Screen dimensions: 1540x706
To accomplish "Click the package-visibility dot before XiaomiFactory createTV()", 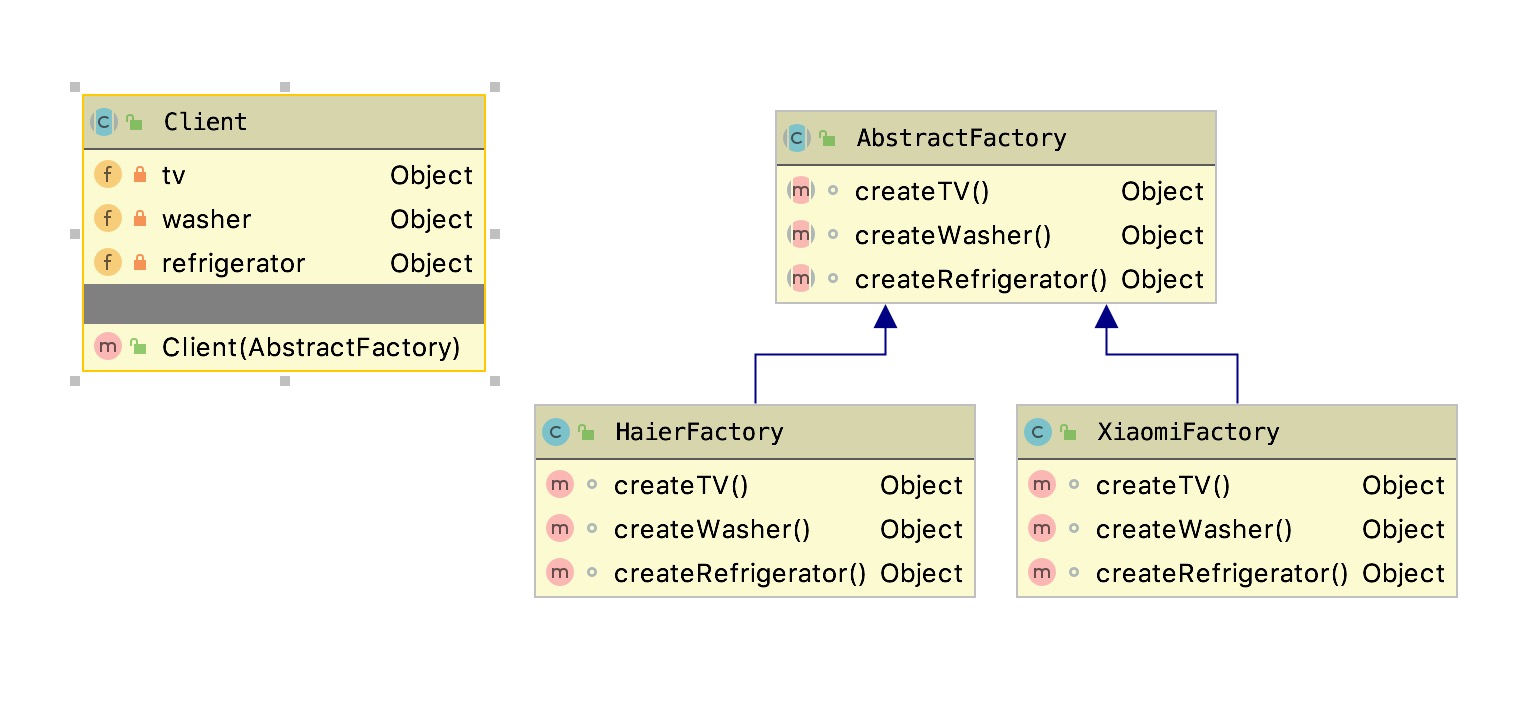I will tap(1074, 484).
